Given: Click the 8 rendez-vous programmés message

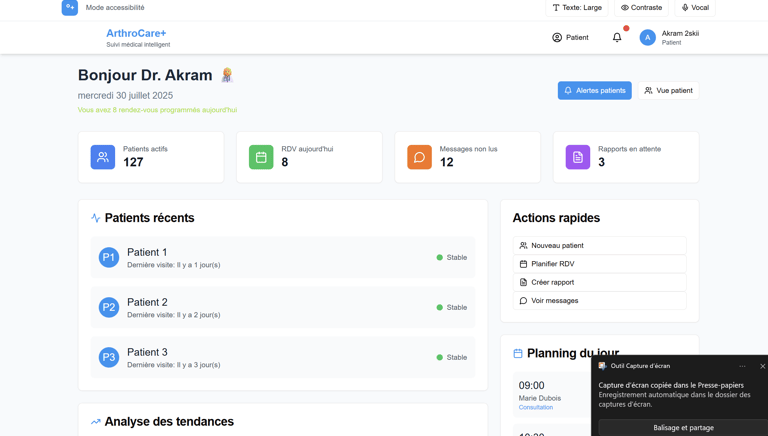Looking at the screenshot, I should pos(157,110).
